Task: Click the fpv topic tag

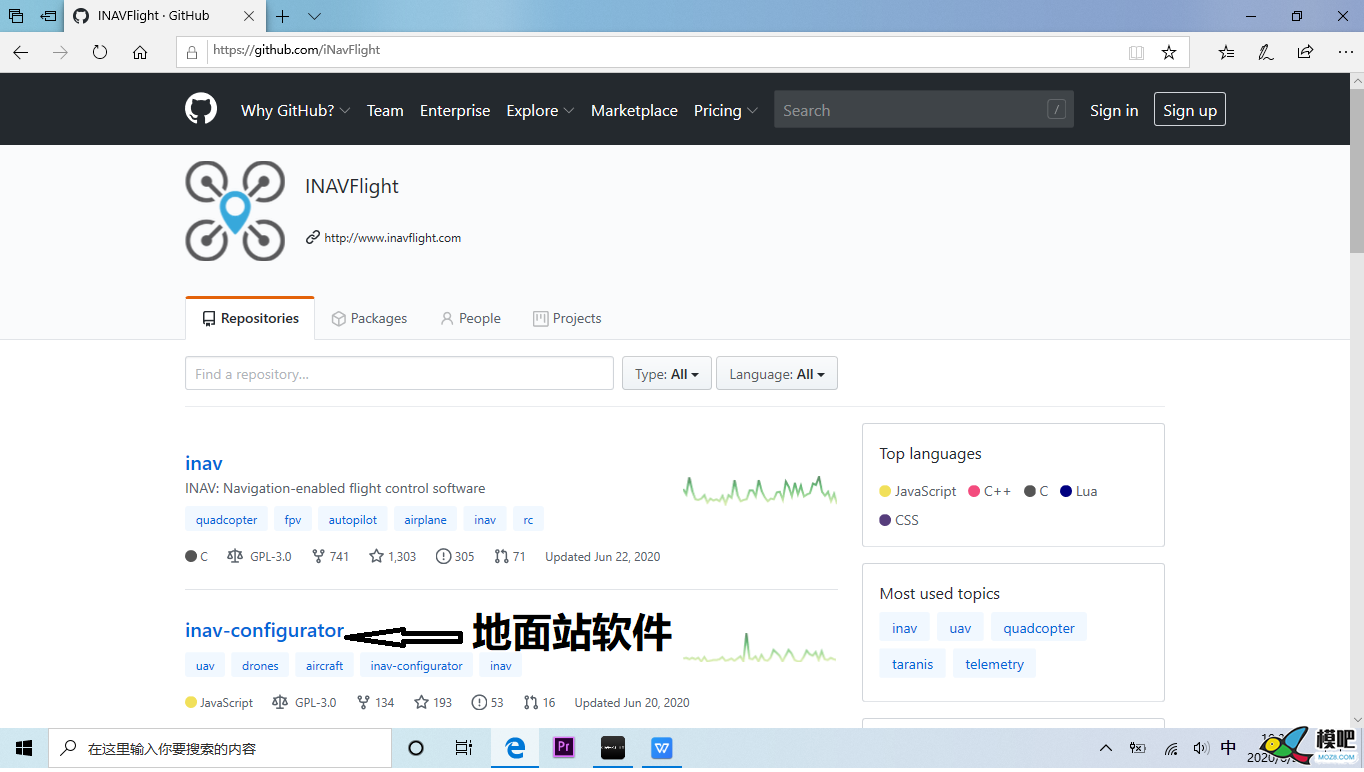Action: pyautogui.click(x=293, y=520)
